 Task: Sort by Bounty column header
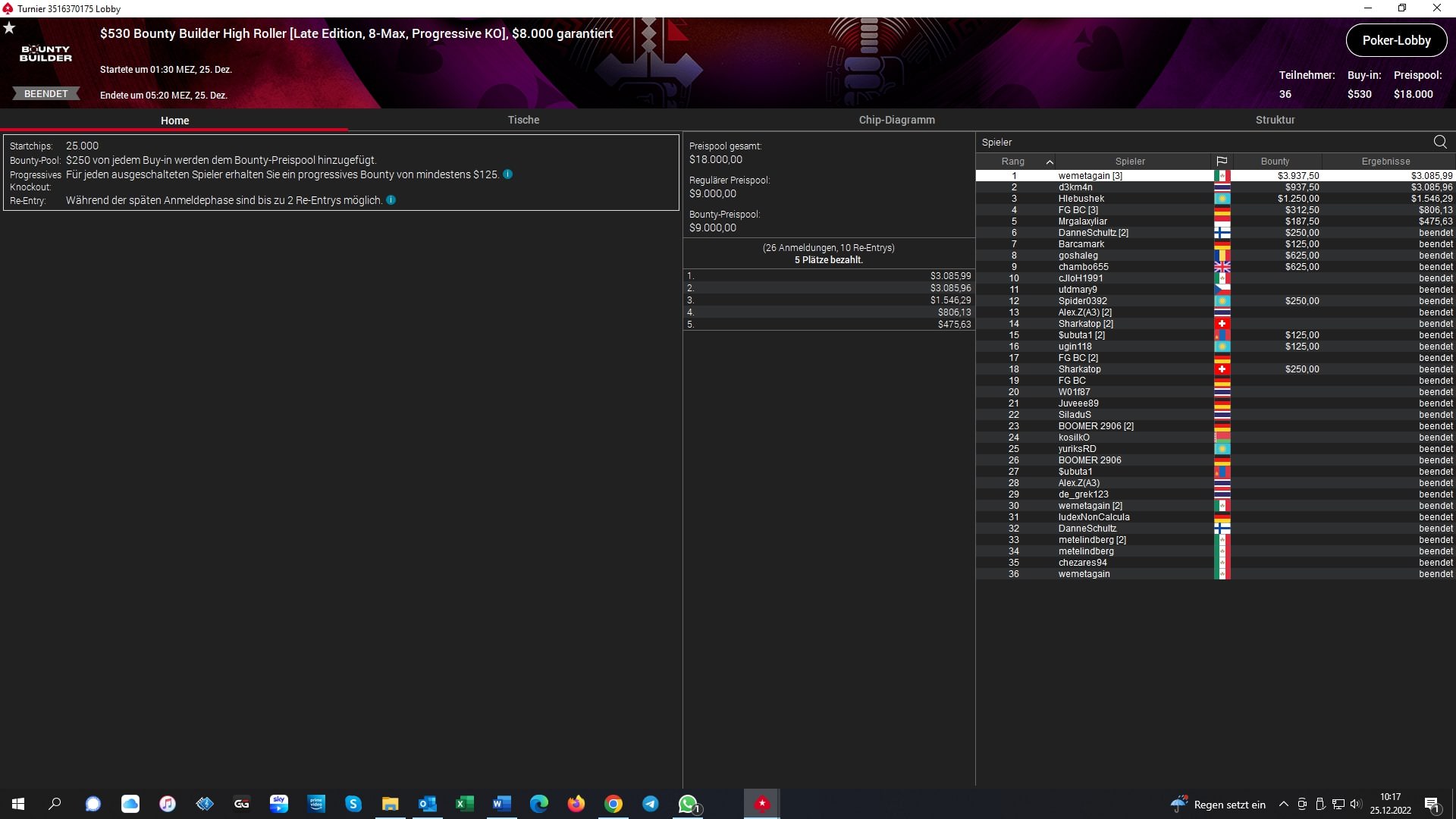(1275, 162)
